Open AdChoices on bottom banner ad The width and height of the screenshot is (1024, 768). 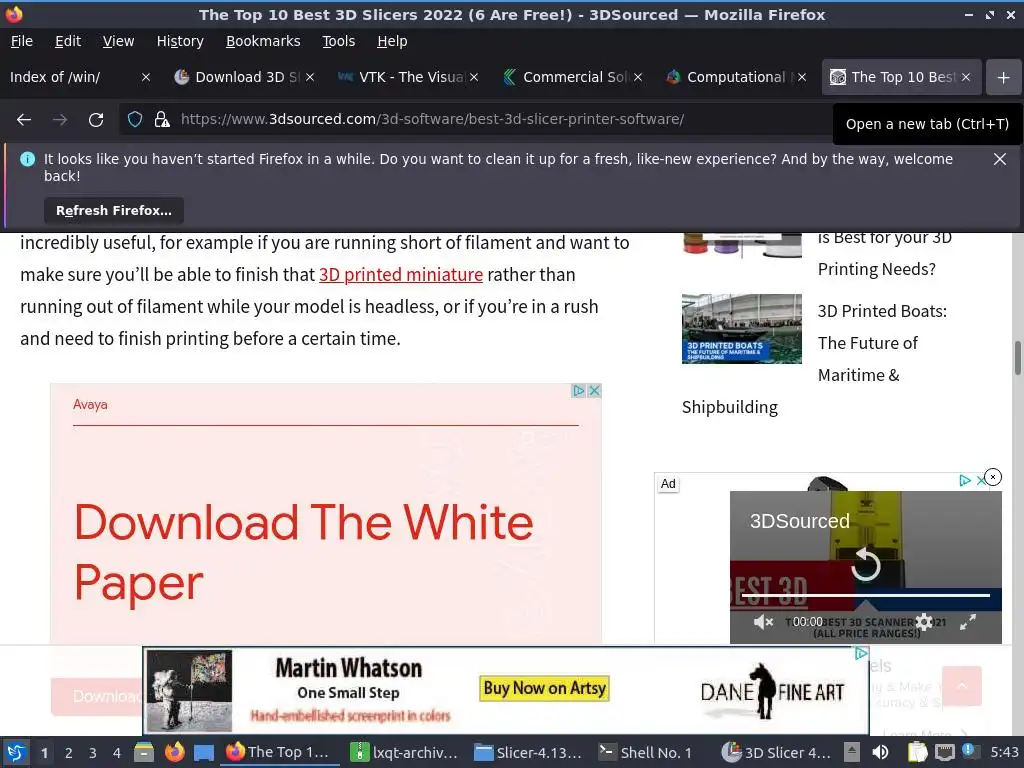click(861, 654)
